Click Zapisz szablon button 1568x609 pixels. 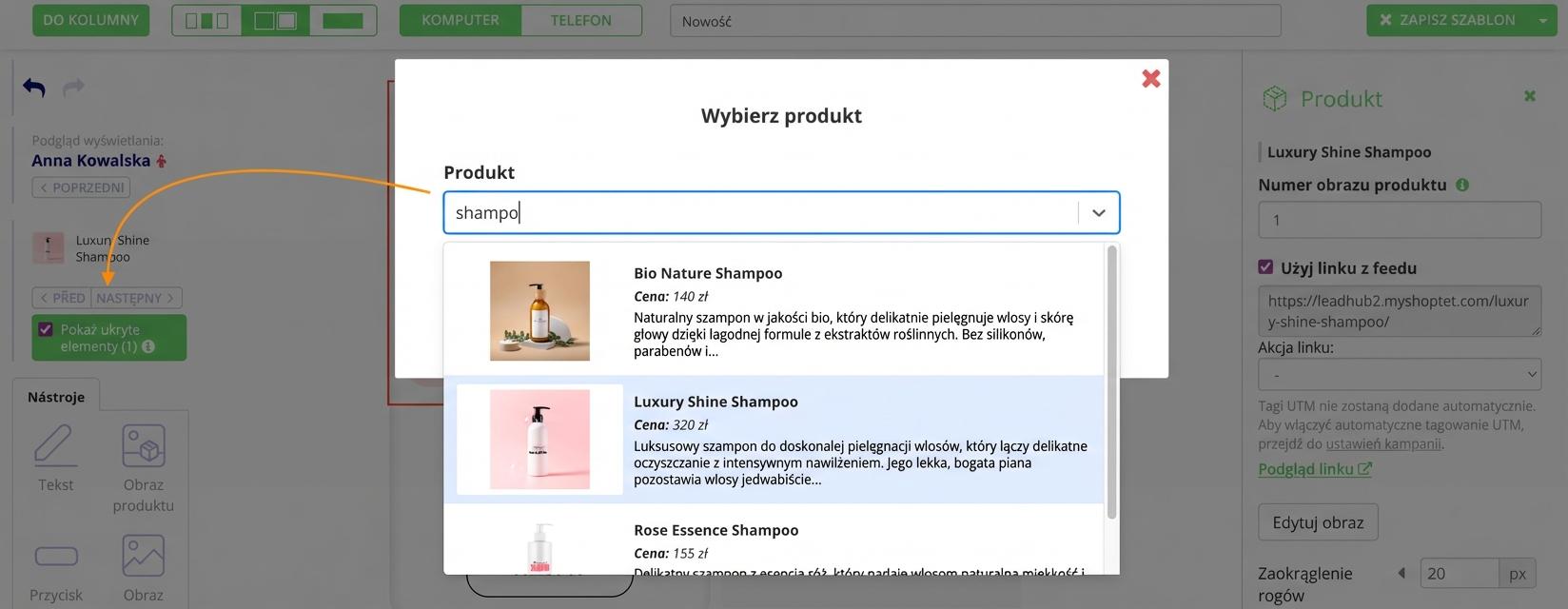pyautogui.click(x=1448, y=20)
